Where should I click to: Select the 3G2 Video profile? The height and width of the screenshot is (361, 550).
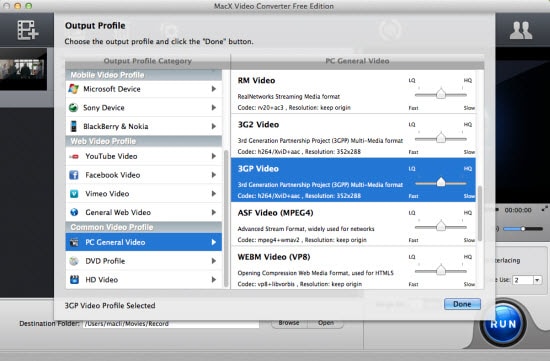pyautogui.click(x=354, y=136)
